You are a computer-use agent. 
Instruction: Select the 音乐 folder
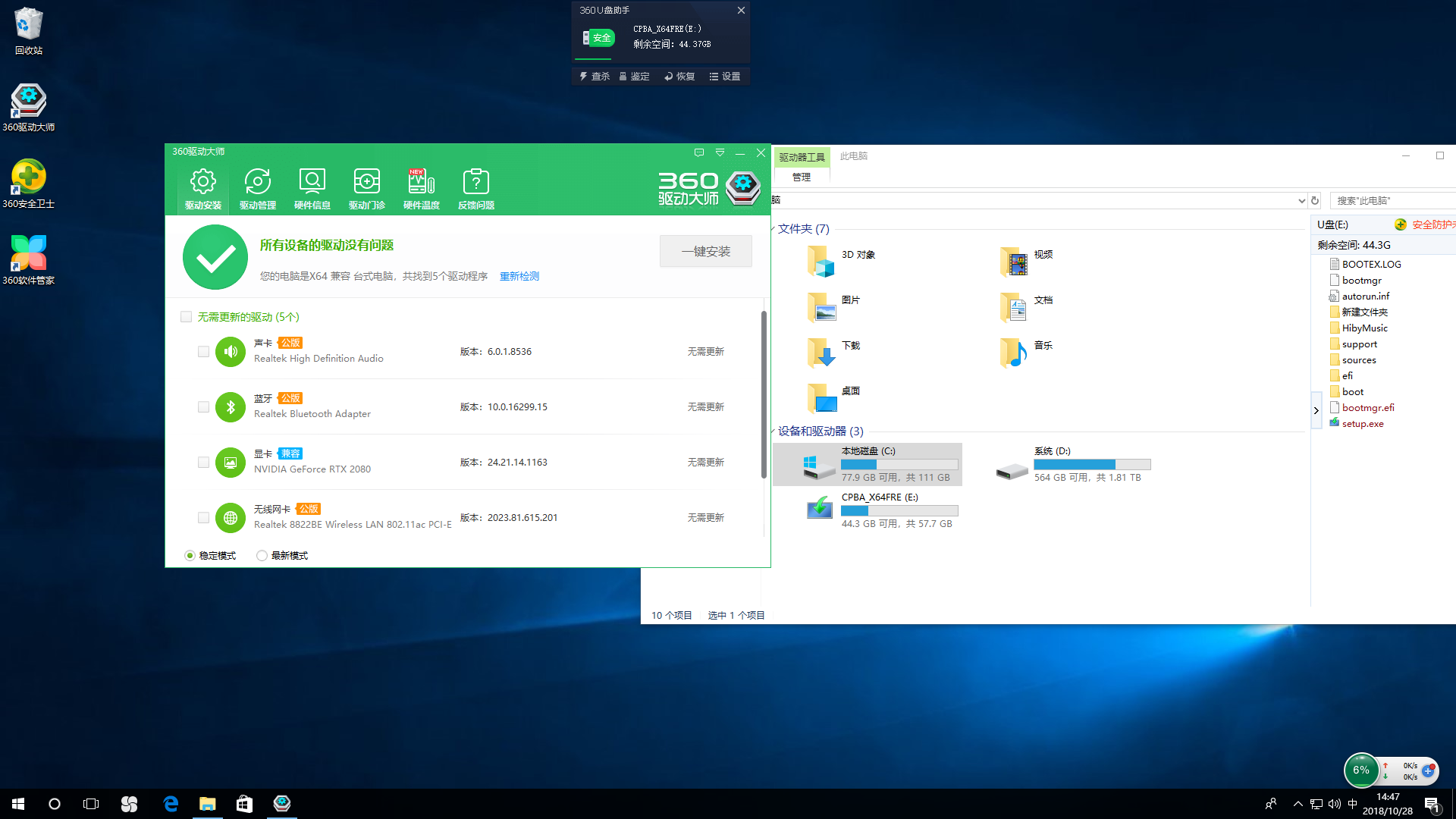(1027, 353)
